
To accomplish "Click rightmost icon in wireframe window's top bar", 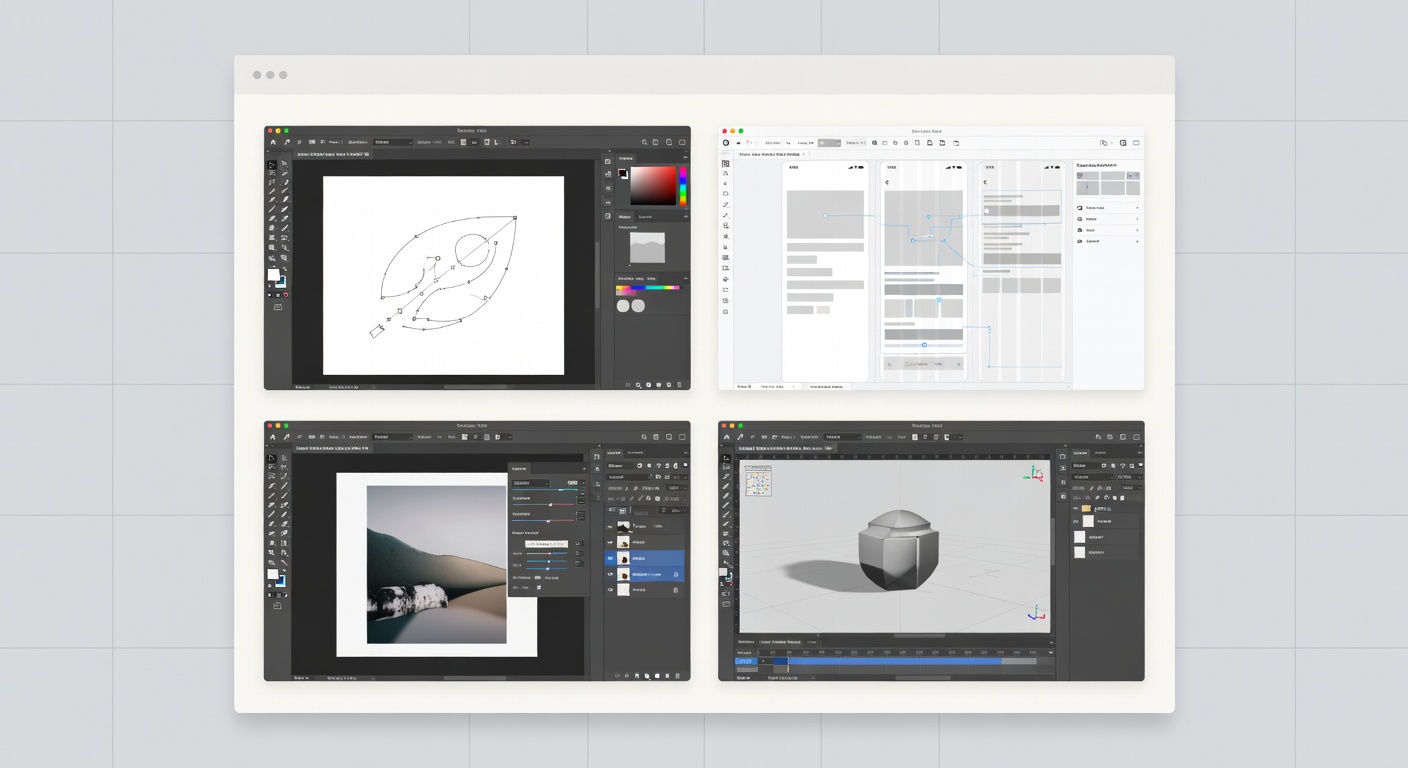I will 1136,143.
